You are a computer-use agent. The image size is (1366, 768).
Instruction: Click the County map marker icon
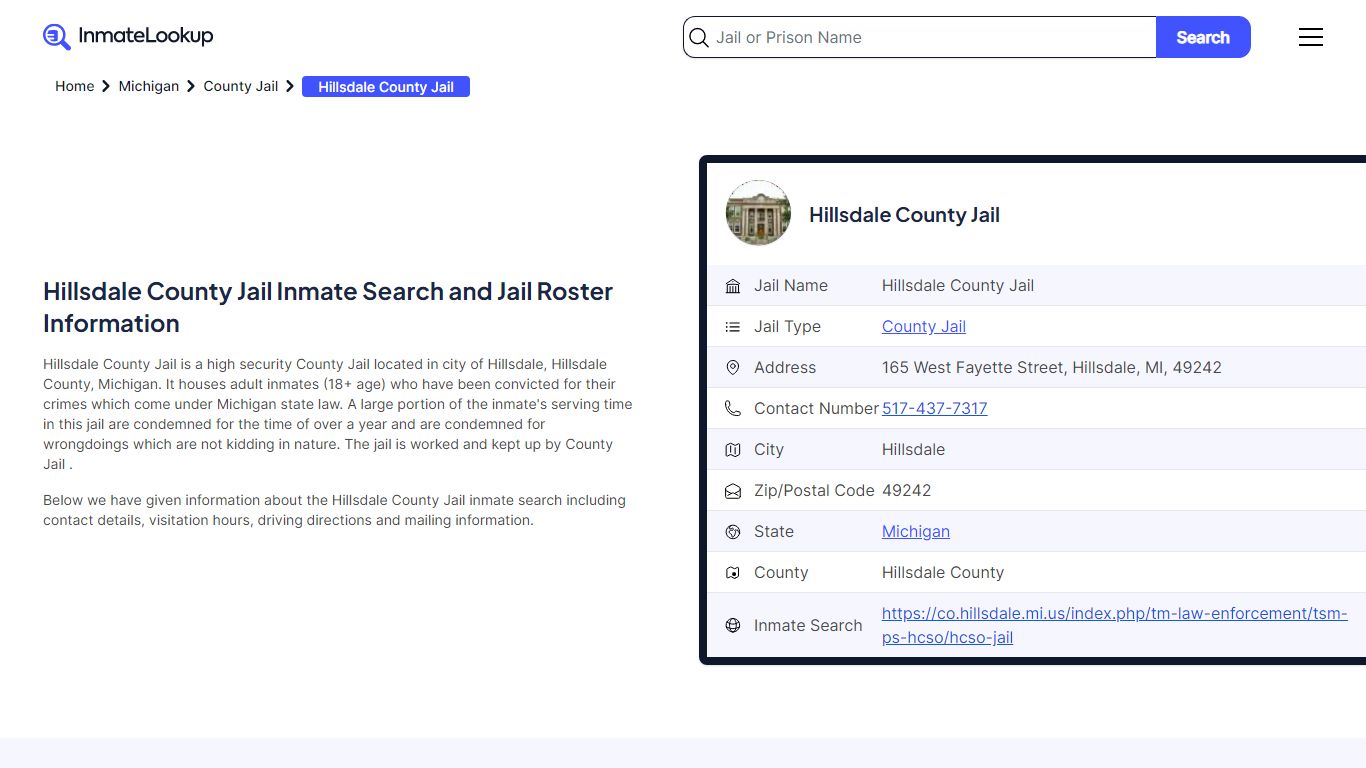pos(733,573)
